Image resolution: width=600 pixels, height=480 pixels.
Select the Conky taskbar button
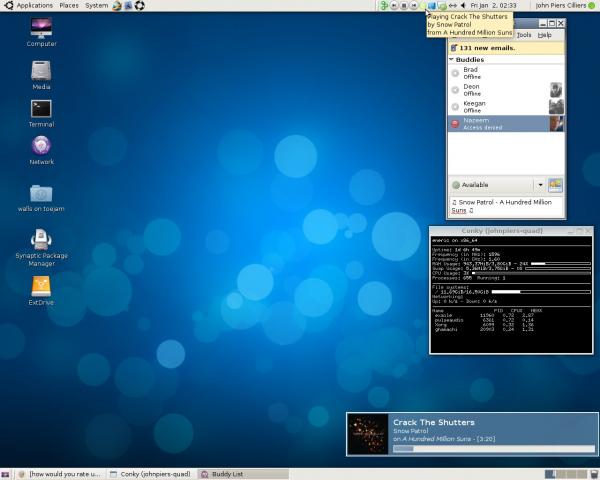[150, 473]
